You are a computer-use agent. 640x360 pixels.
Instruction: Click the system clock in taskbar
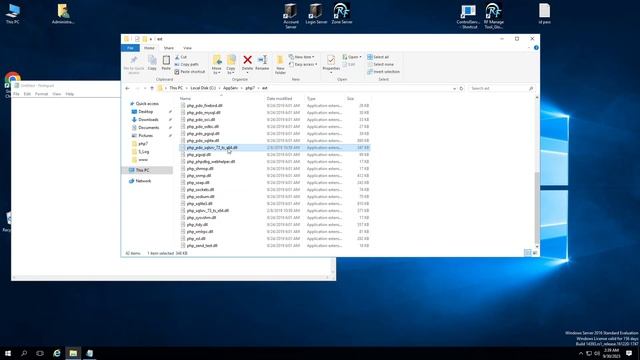(611, 353)
